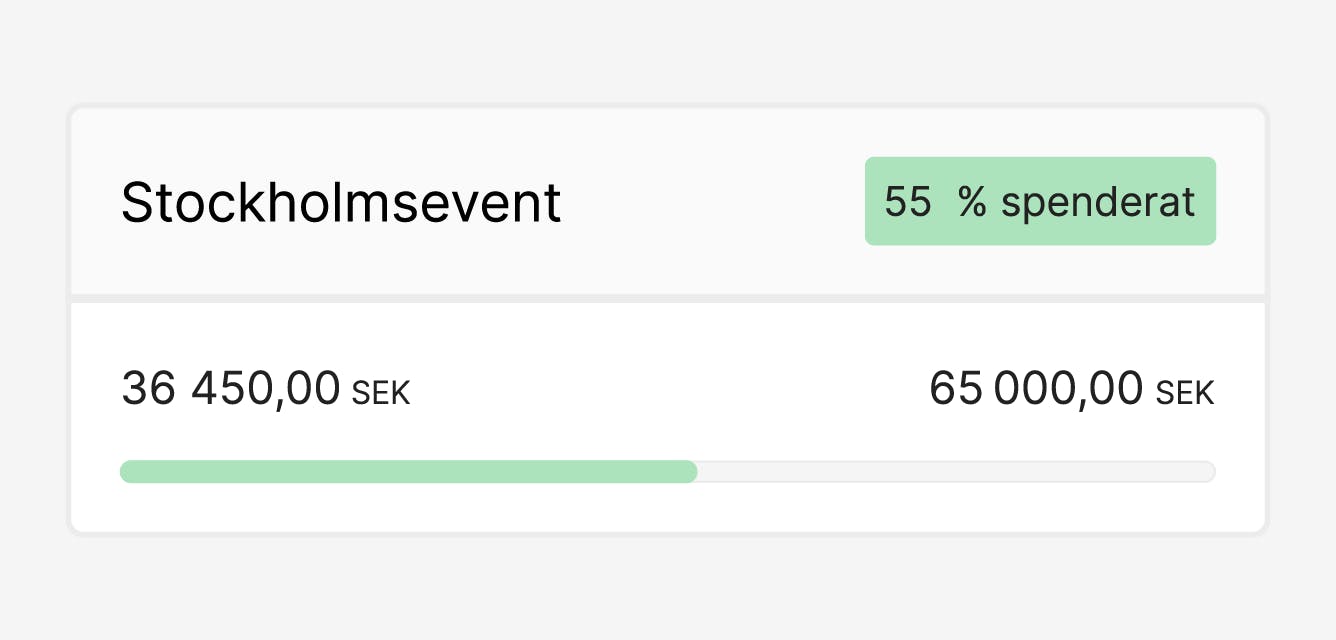Click the total budget amount 65 000,00

(1036, 389)
